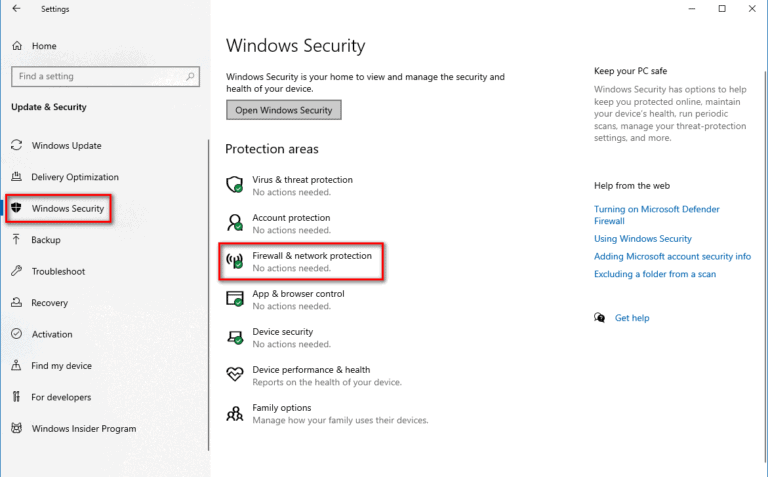Click the Family options people icon

tap(235, 413)
